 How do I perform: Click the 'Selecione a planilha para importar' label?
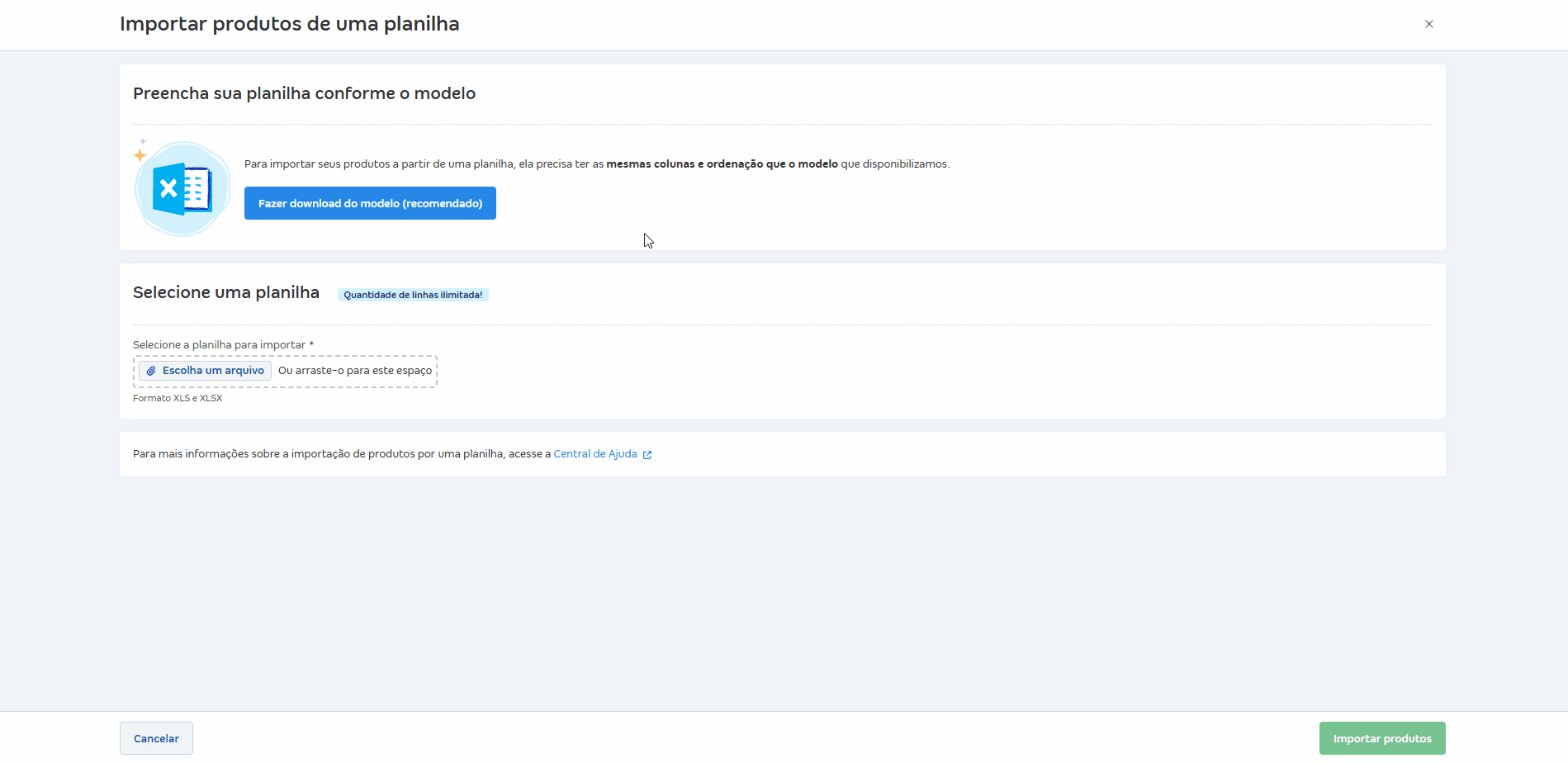tap(220, 345)
